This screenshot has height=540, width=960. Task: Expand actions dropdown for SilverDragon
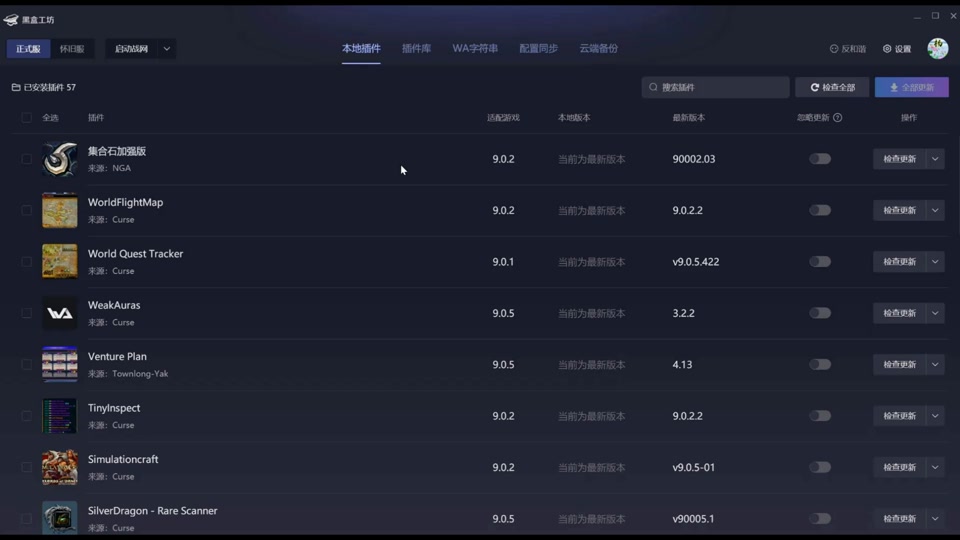(x=935, y=519)
